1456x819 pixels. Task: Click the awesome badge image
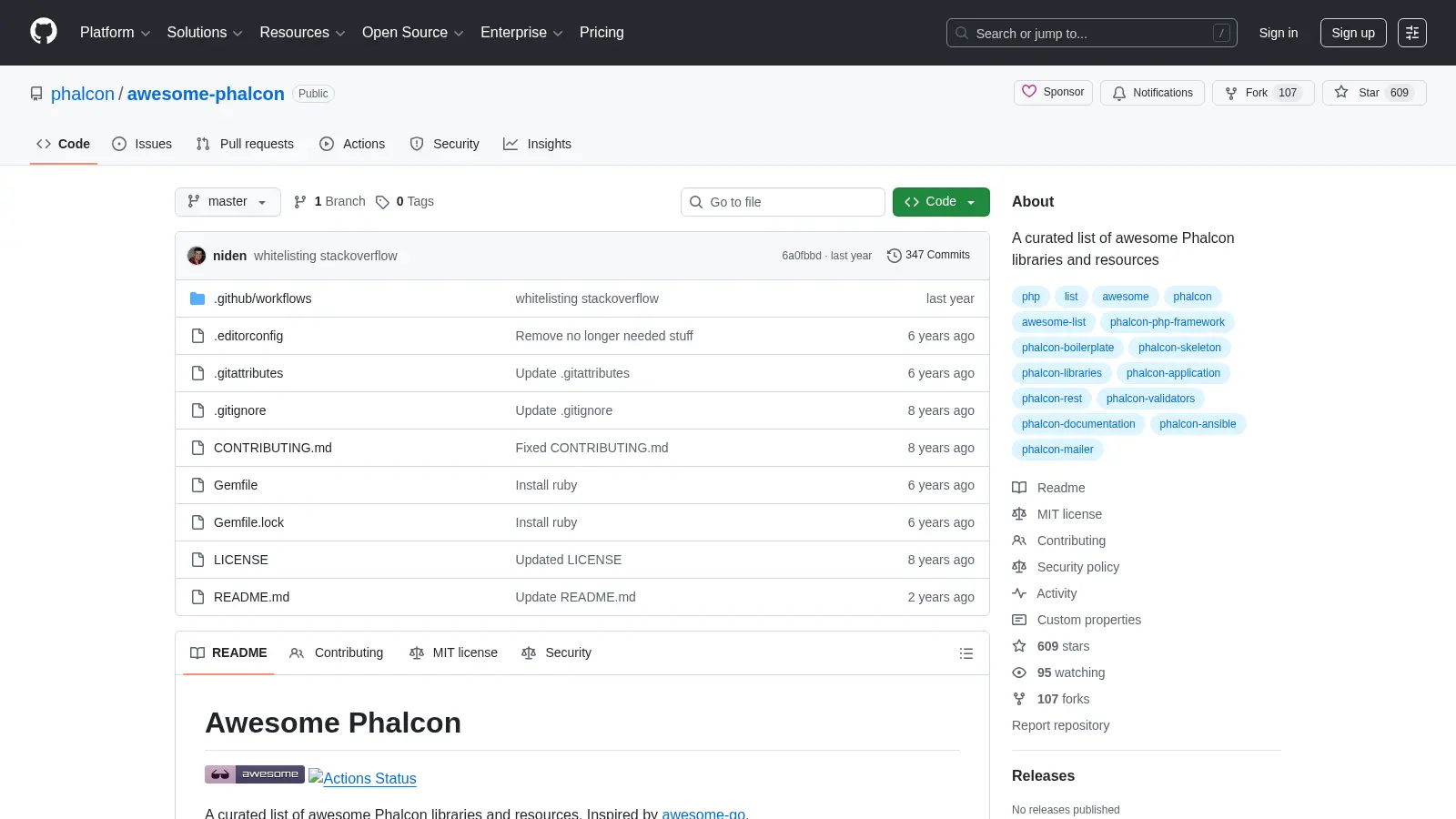[x=255, y=774]
